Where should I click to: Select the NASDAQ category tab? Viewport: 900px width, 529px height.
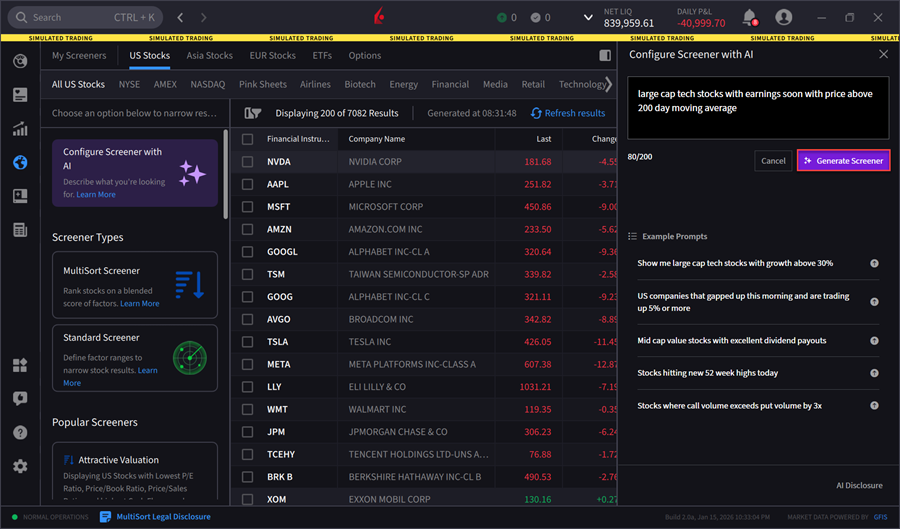coord(208,85)
